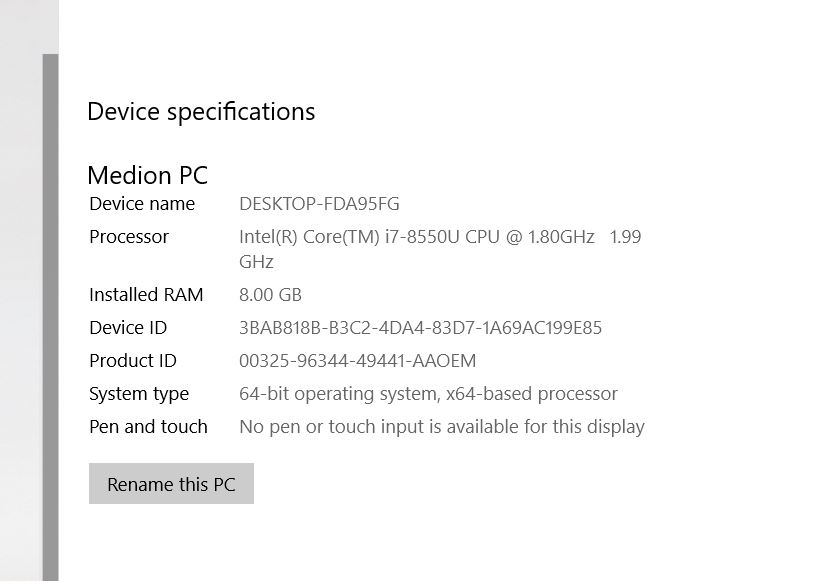Image resolution: width=833 pixels, height=581 pixels.
Task: Click the 1.99 processor speed text
Action: pos(625,237)
